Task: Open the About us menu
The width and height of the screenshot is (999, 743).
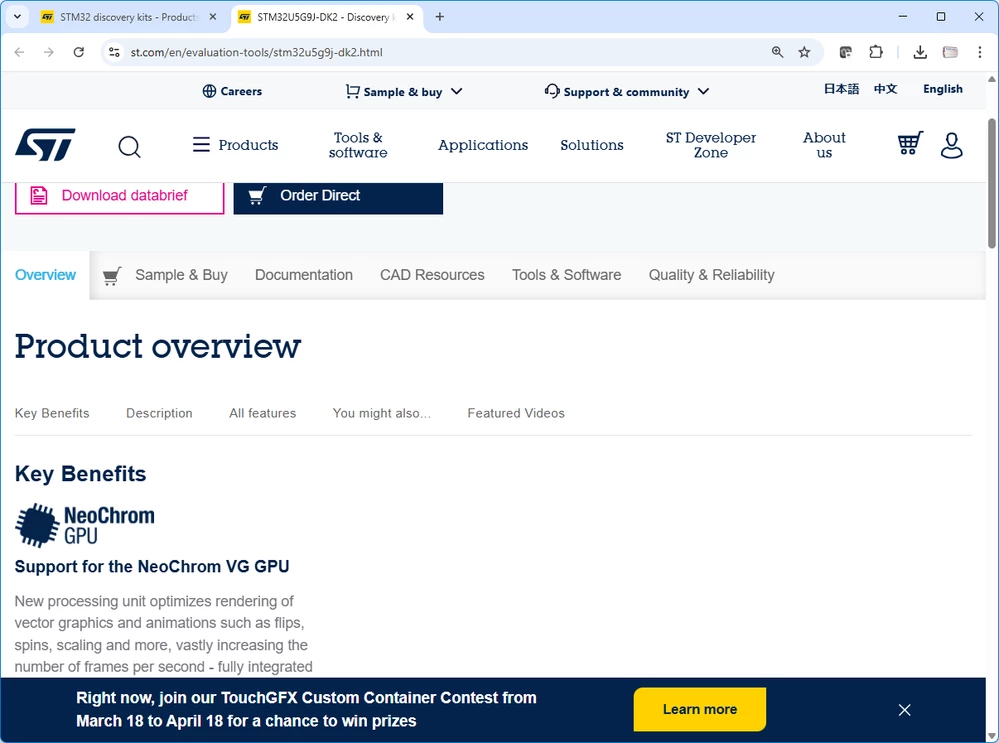Action: pyautogui.click(x=824, y=145)
